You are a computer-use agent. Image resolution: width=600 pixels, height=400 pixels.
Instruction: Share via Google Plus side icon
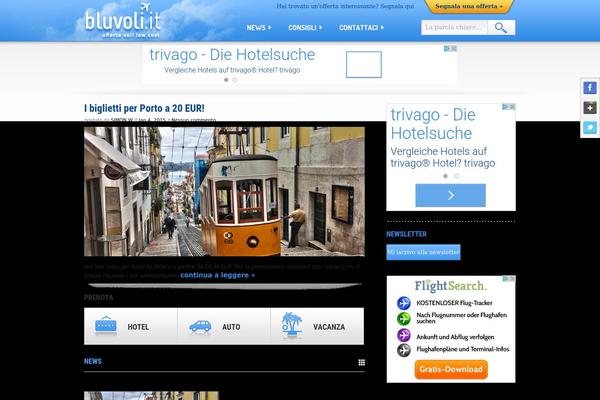(590, 108)
